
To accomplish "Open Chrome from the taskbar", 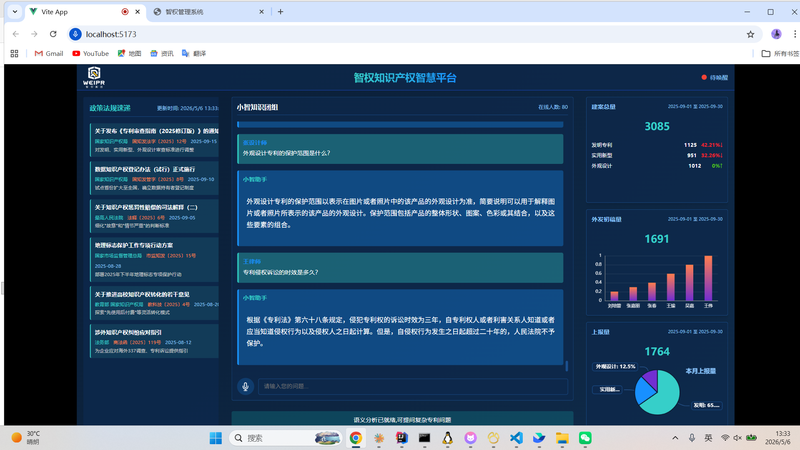I will pyautogui.click(x=356, y=438).
